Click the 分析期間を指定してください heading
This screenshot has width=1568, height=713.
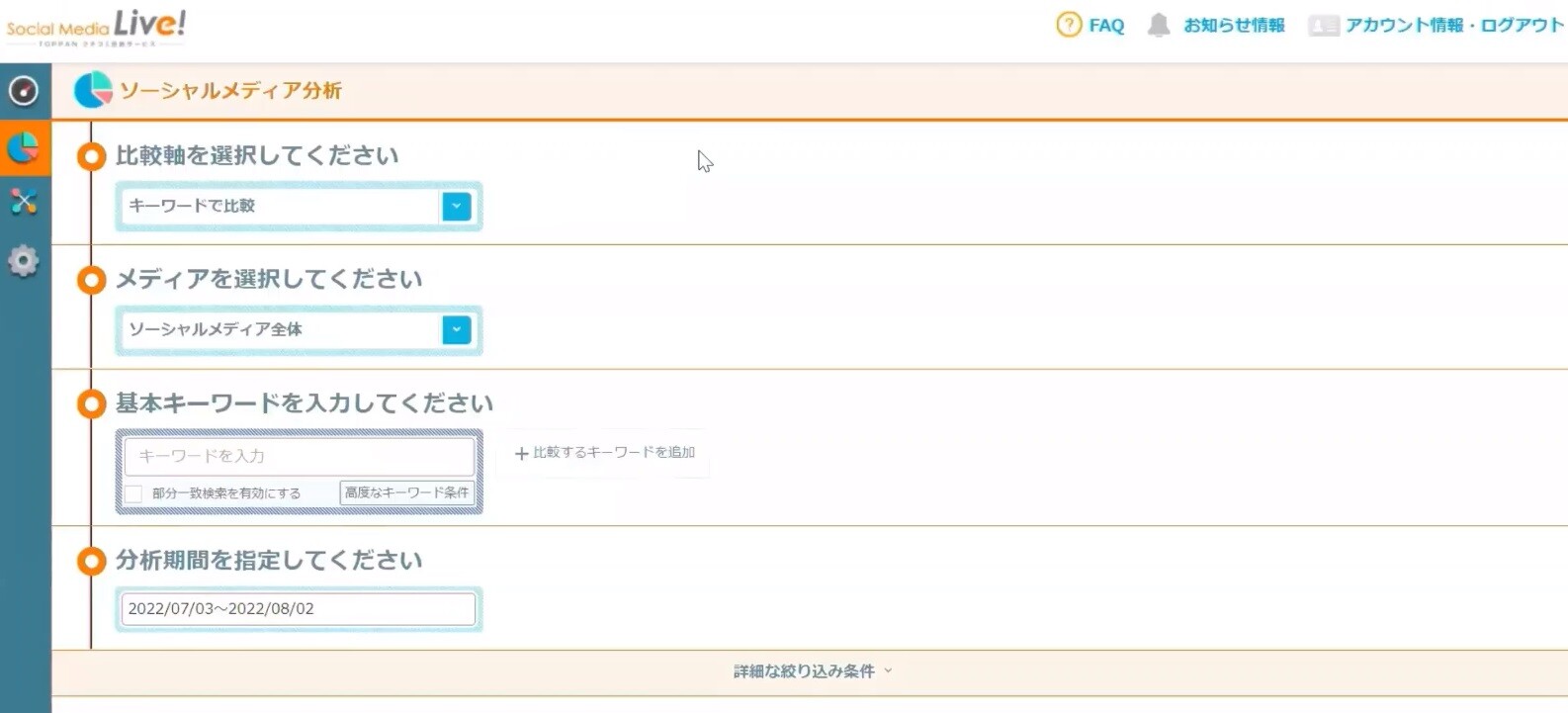click(269, 561)
